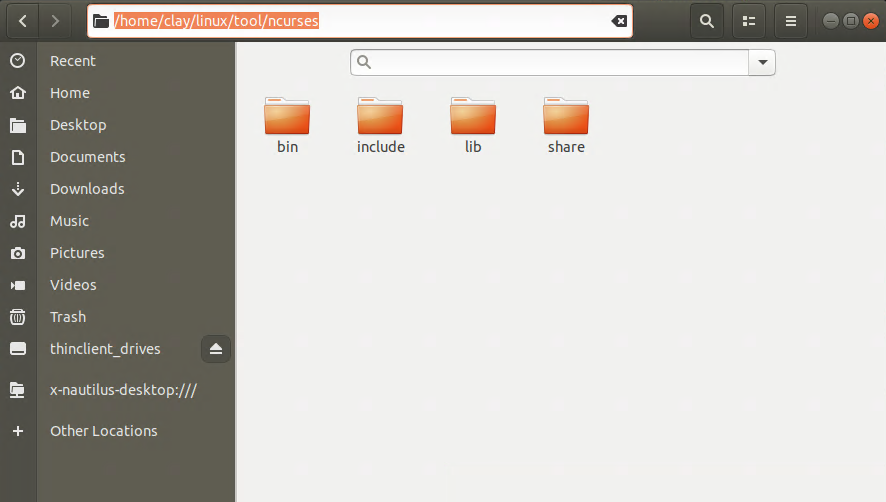This screenshot has width=886, height=502.
Task: Open Recent in the sidebar
Action: pos(73,60)
